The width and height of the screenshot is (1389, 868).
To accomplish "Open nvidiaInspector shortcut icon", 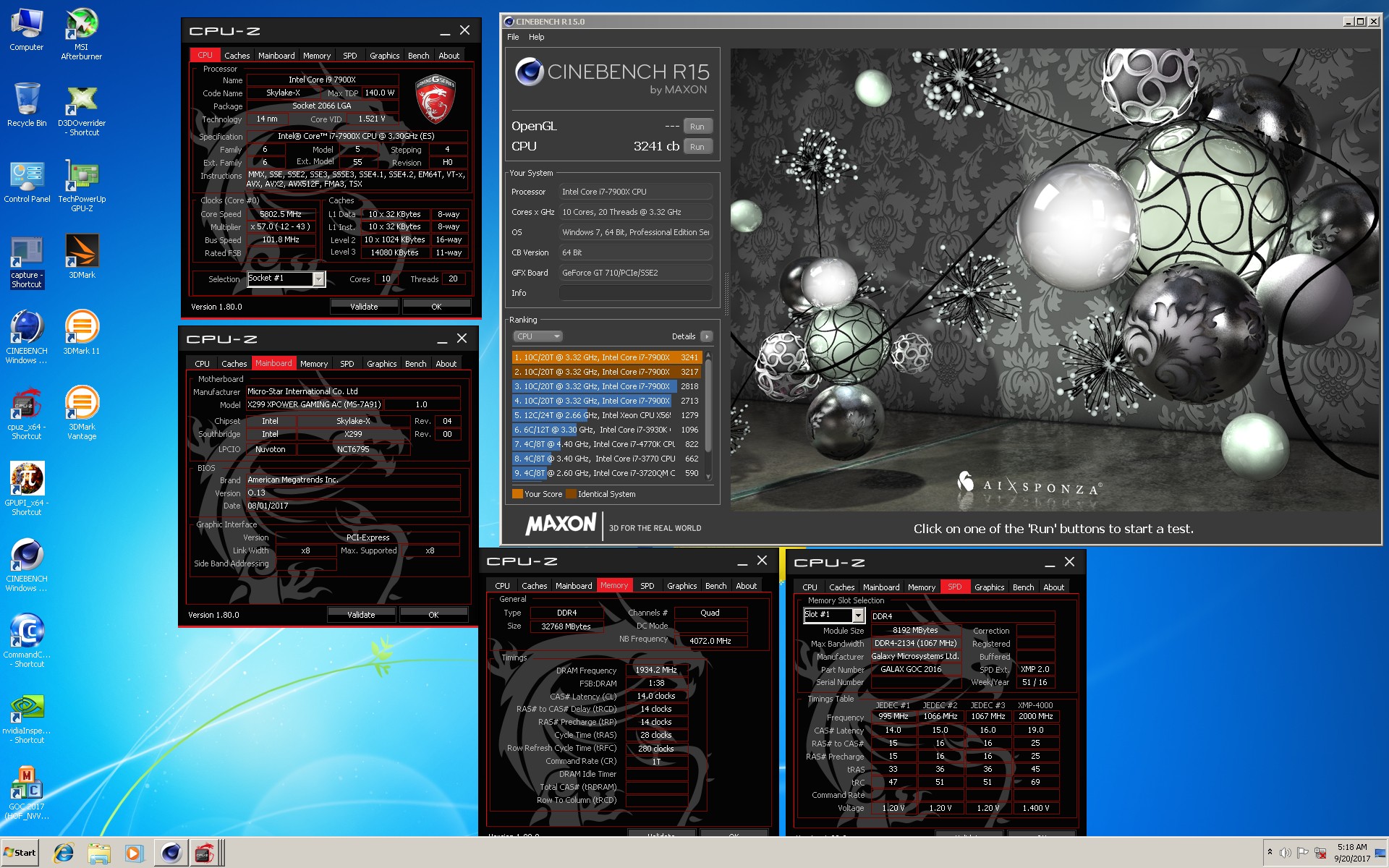I will click(27, 718).
